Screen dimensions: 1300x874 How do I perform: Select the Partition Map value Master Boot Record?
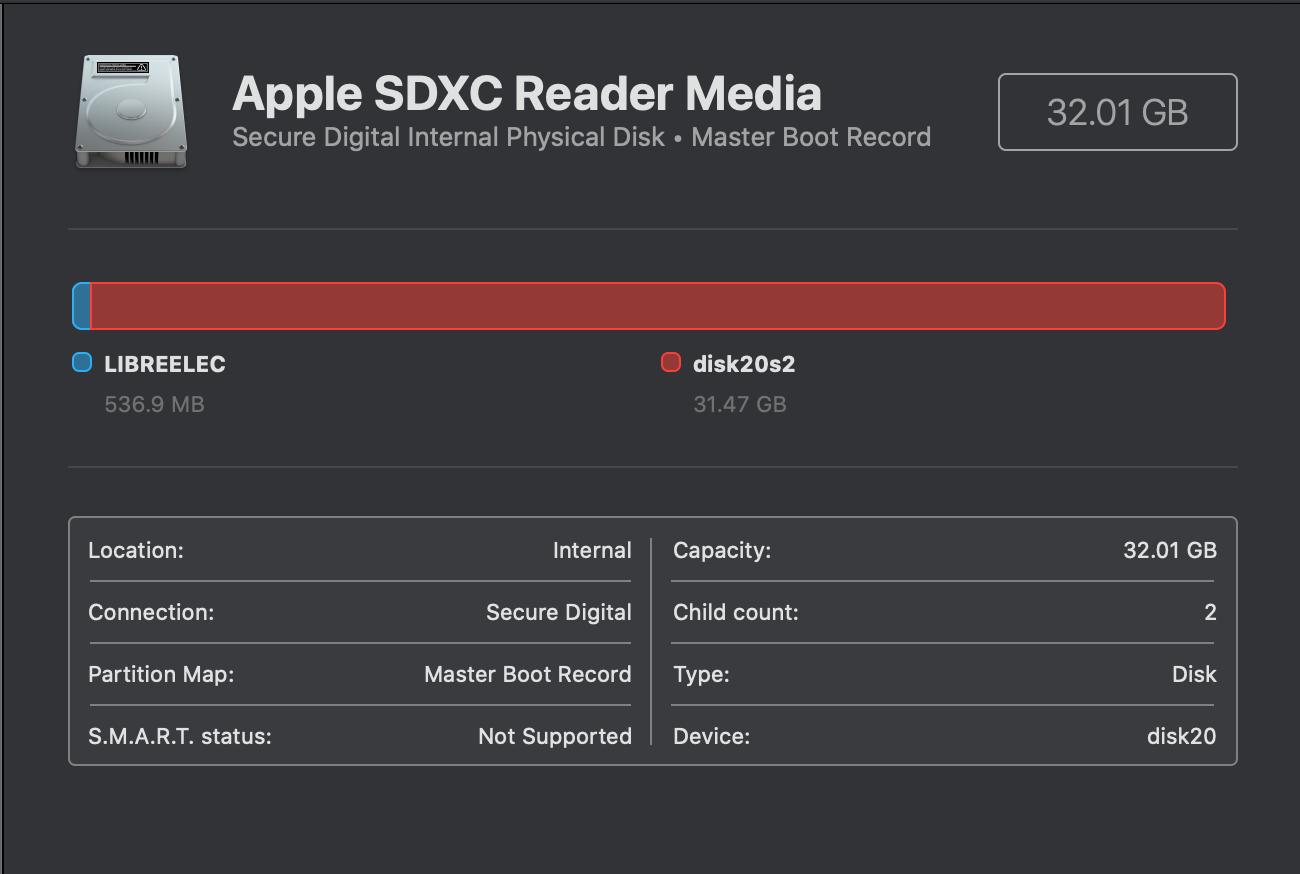527,674
